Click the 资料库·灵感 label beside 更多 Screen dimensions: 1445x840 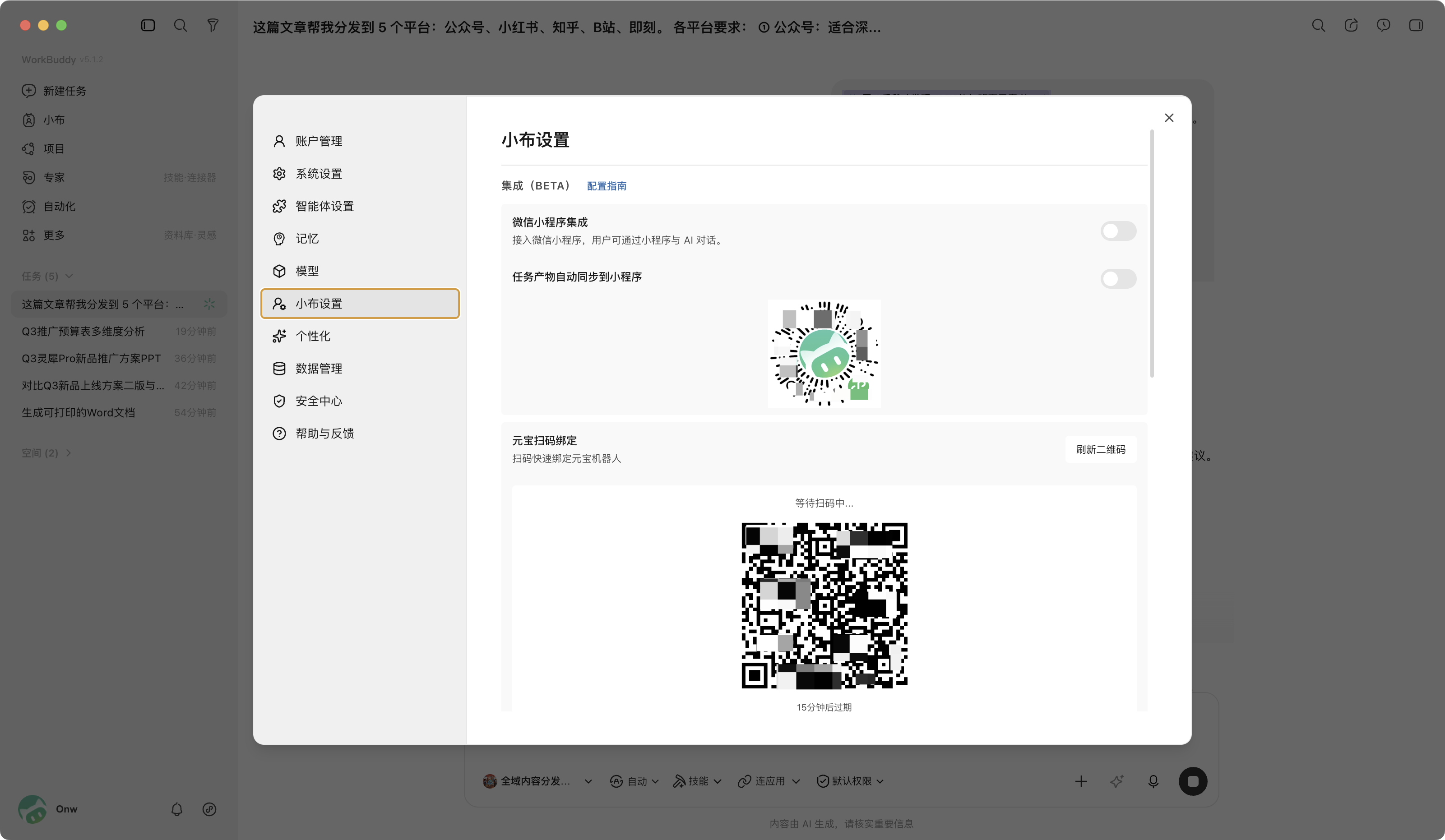click(x=190, y=235)
